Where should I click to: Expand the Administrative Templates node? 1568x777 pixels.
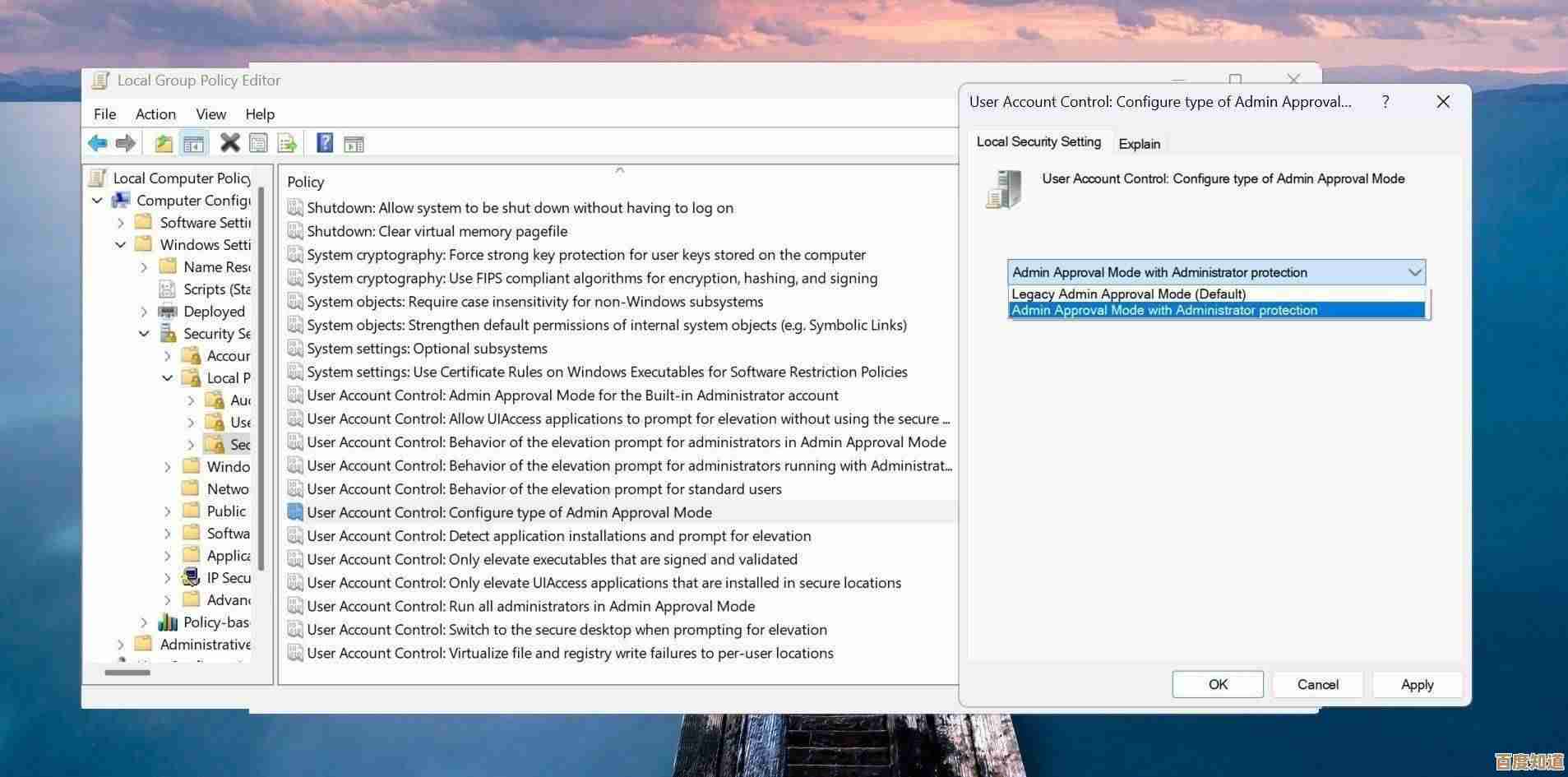(120, 644)
